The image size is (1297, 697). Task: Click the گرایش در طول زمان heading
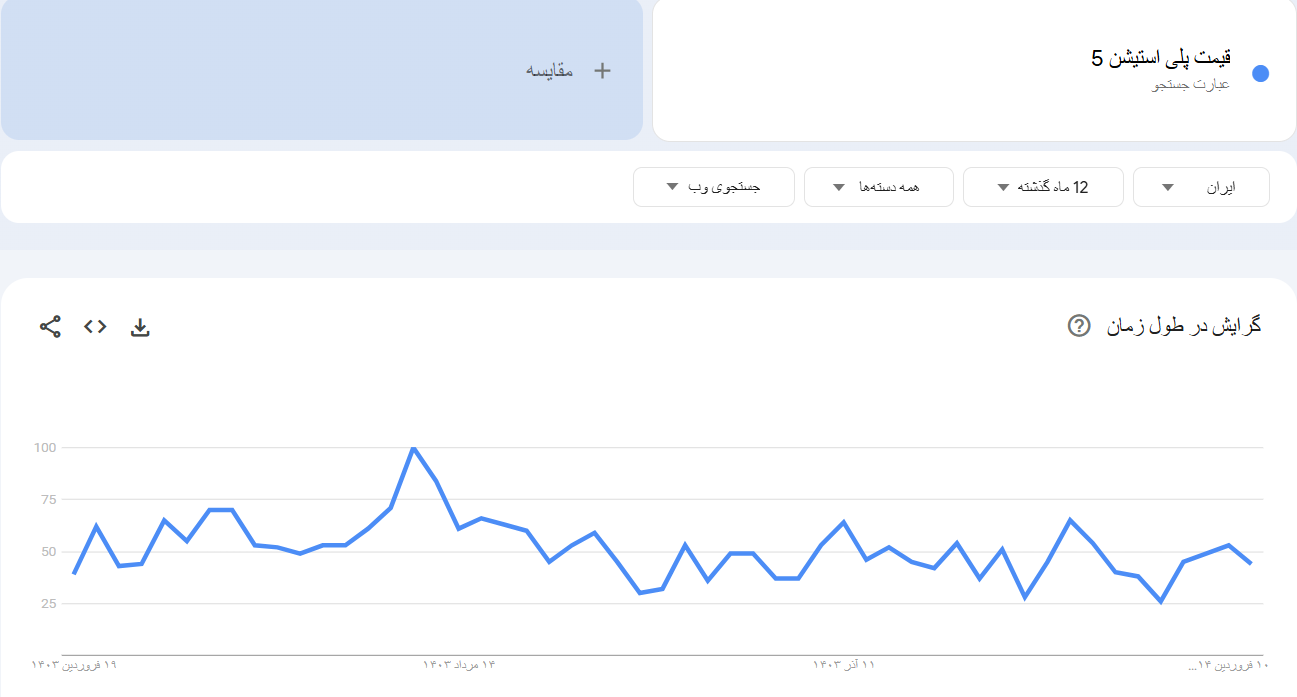coord(1183,326)
